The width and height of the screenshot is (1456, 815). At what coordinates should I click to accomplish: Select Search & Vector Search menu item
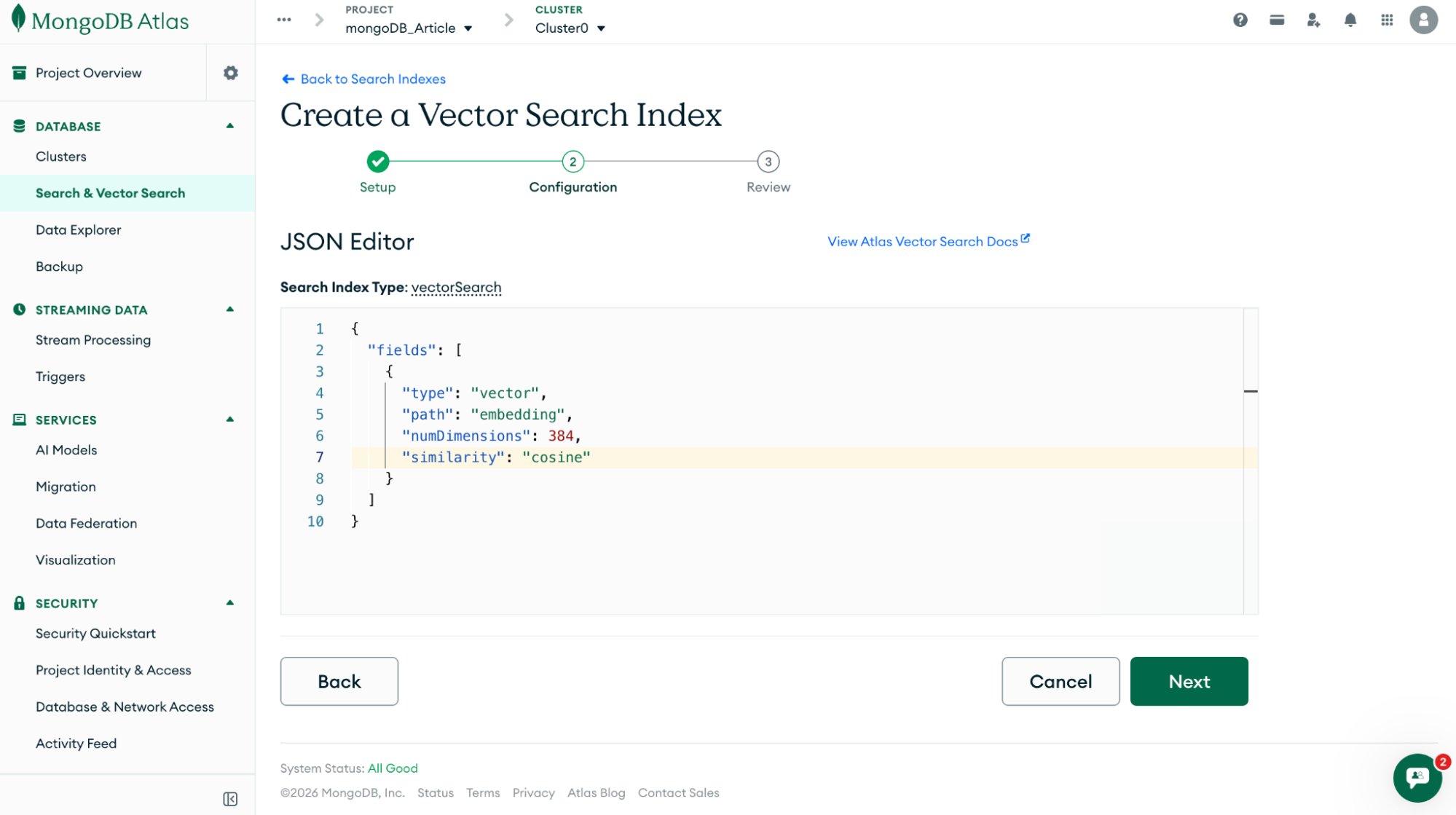click(x=111, y=193)
